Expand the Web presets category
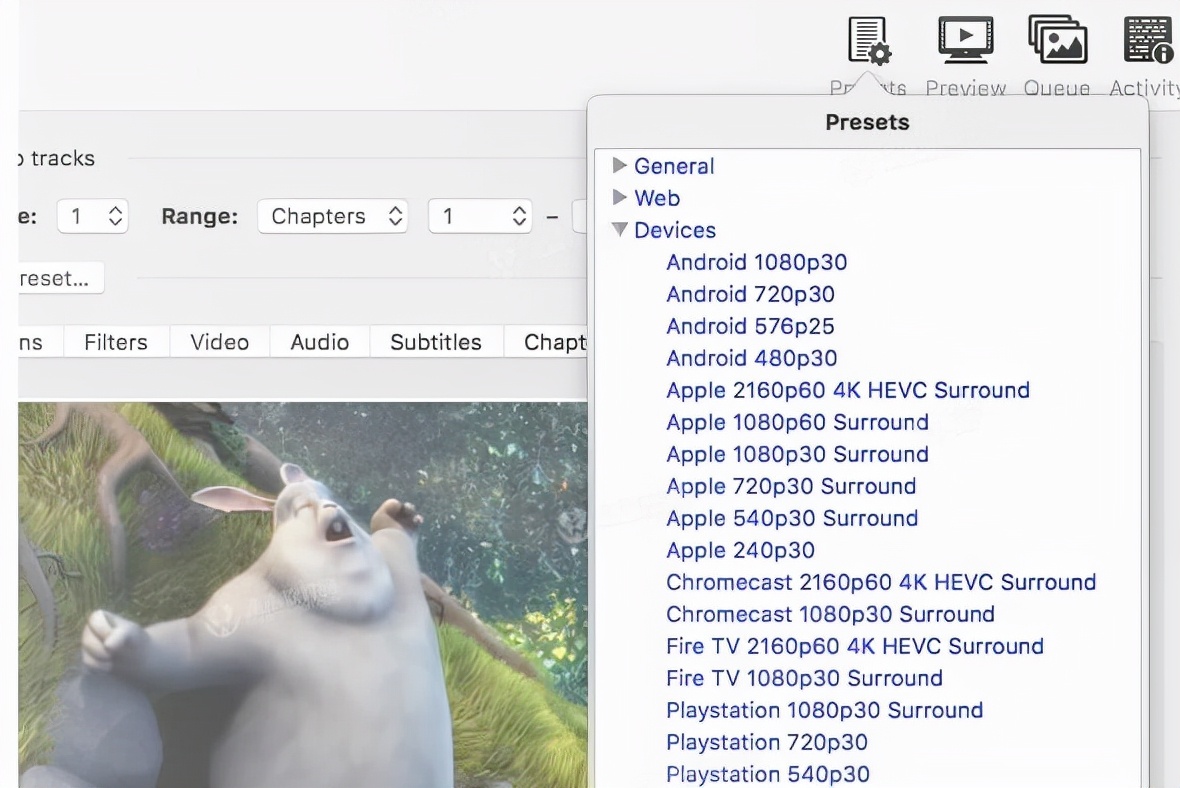 pyautogui.click(x=620, y=198)
